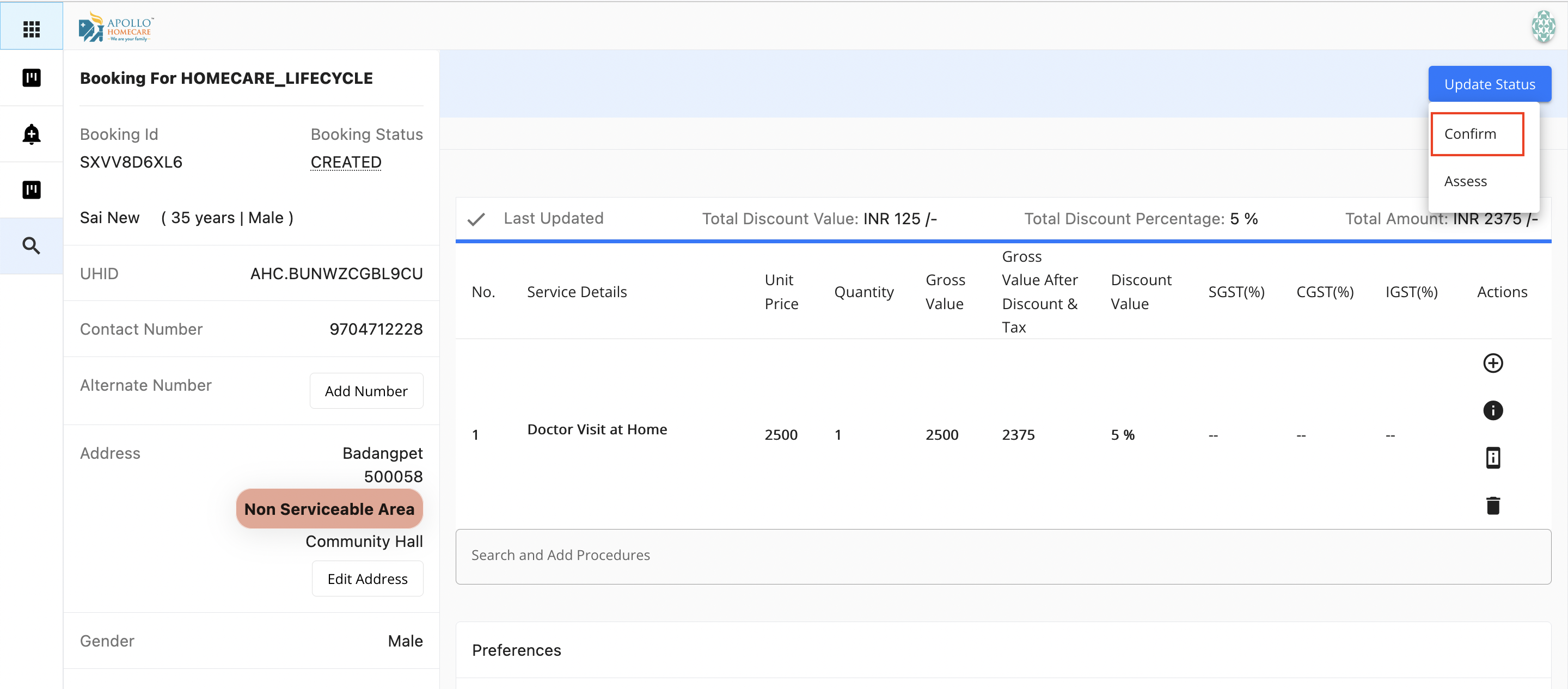Open the Update Status dropdown

pyautogui.click(x=1489, y=84)
